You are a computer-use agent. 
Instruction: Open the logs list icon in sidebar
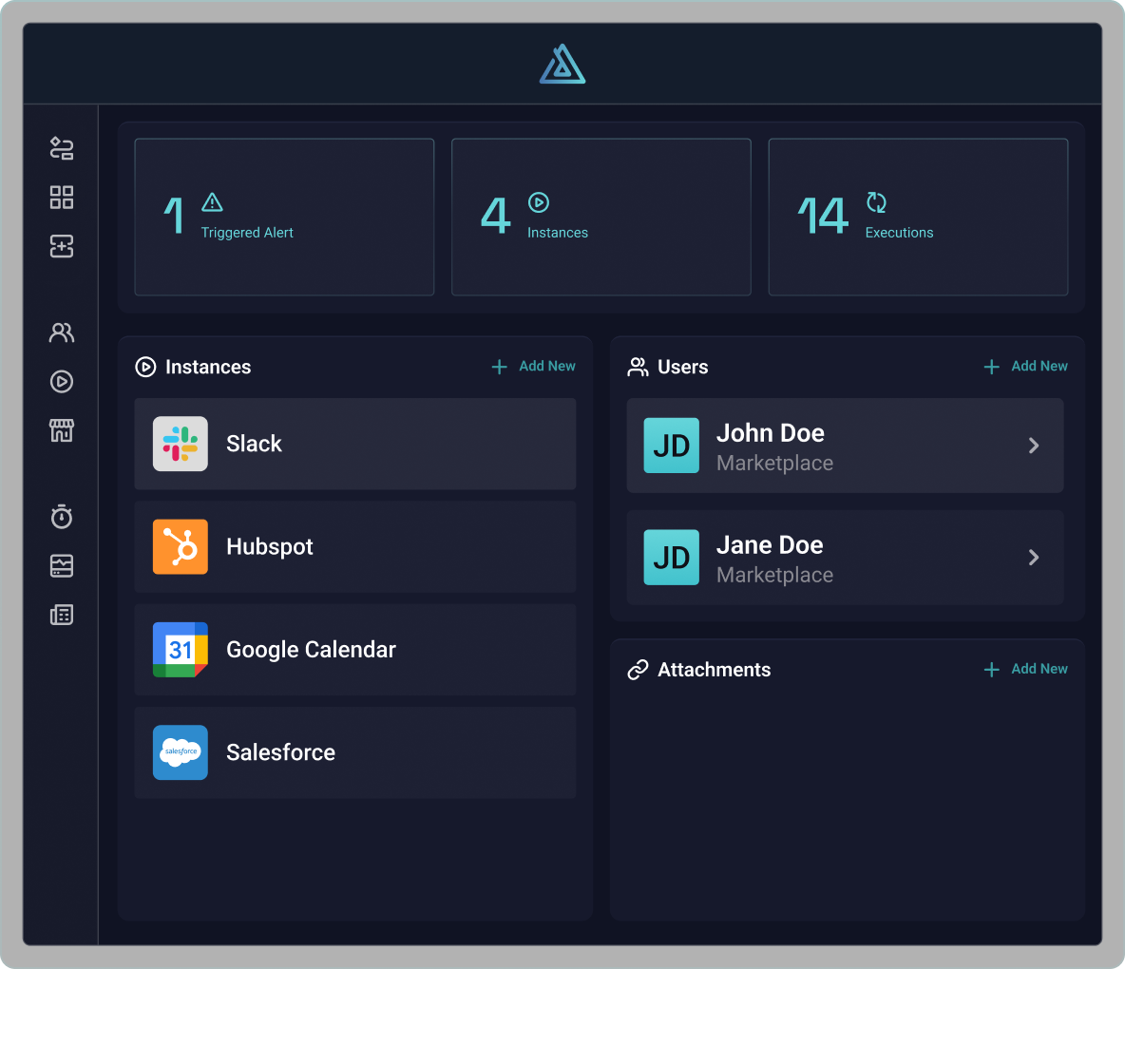click(x=62, y=614)
